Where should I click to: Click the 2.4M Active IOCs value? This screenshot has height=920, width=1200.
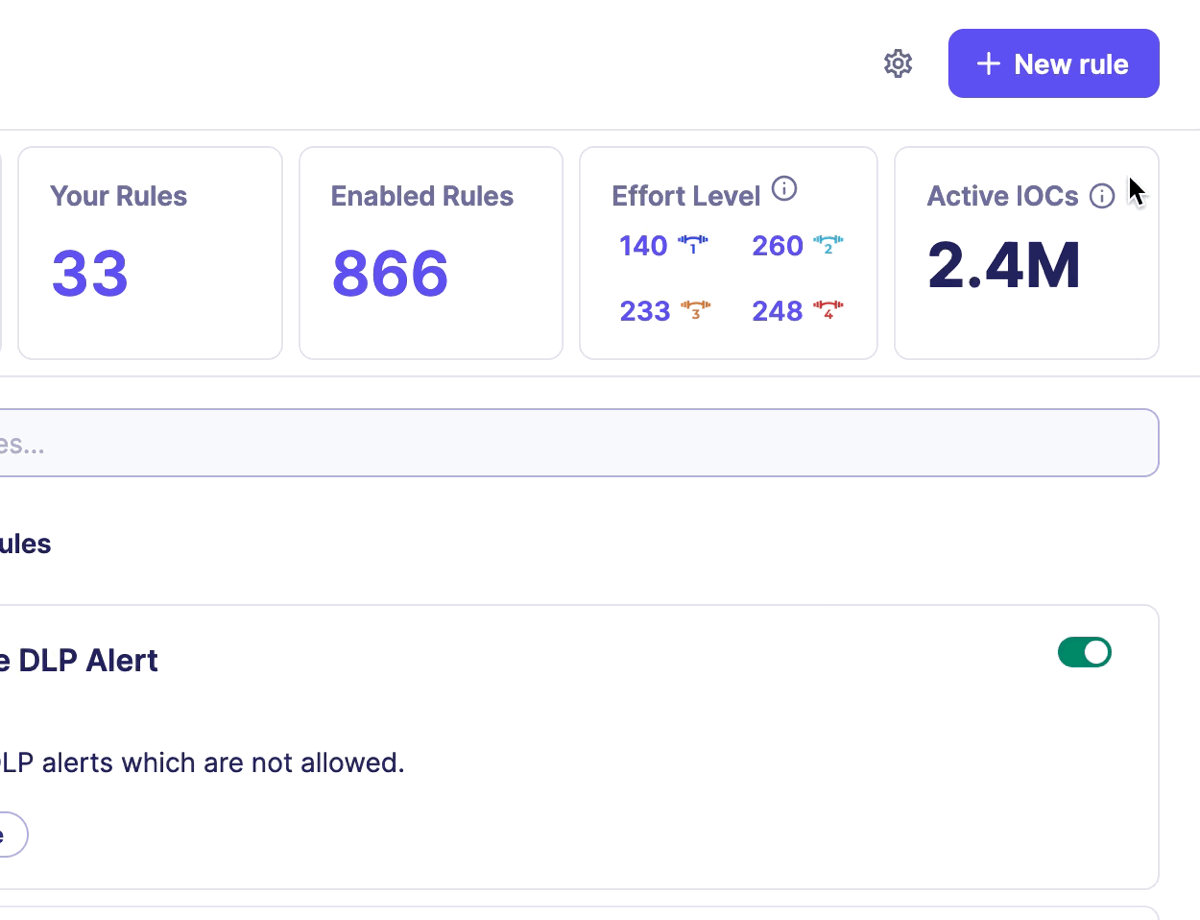[x=1003, y=266]
